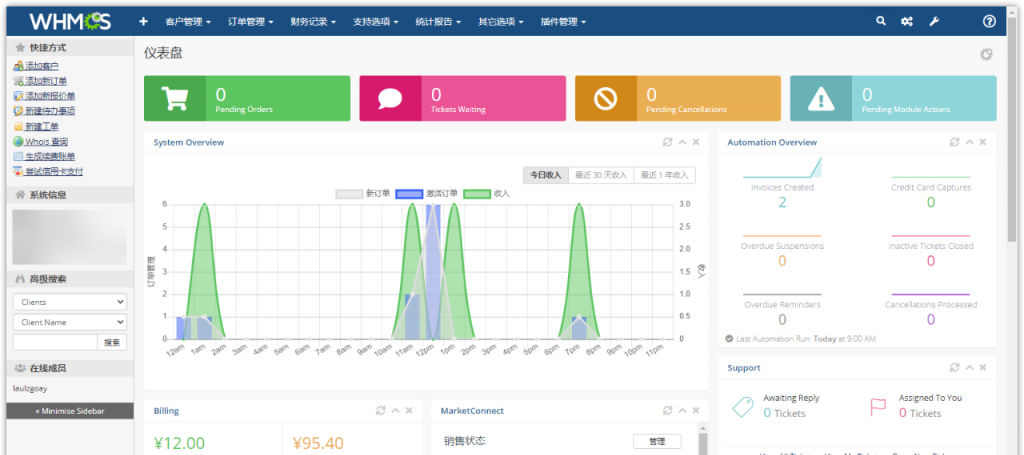The height and width of the screenshot is (455, 1024).
Task: Click the ¥12.00 billing amount
Action: pyautogui.click(x=179, y=443)
